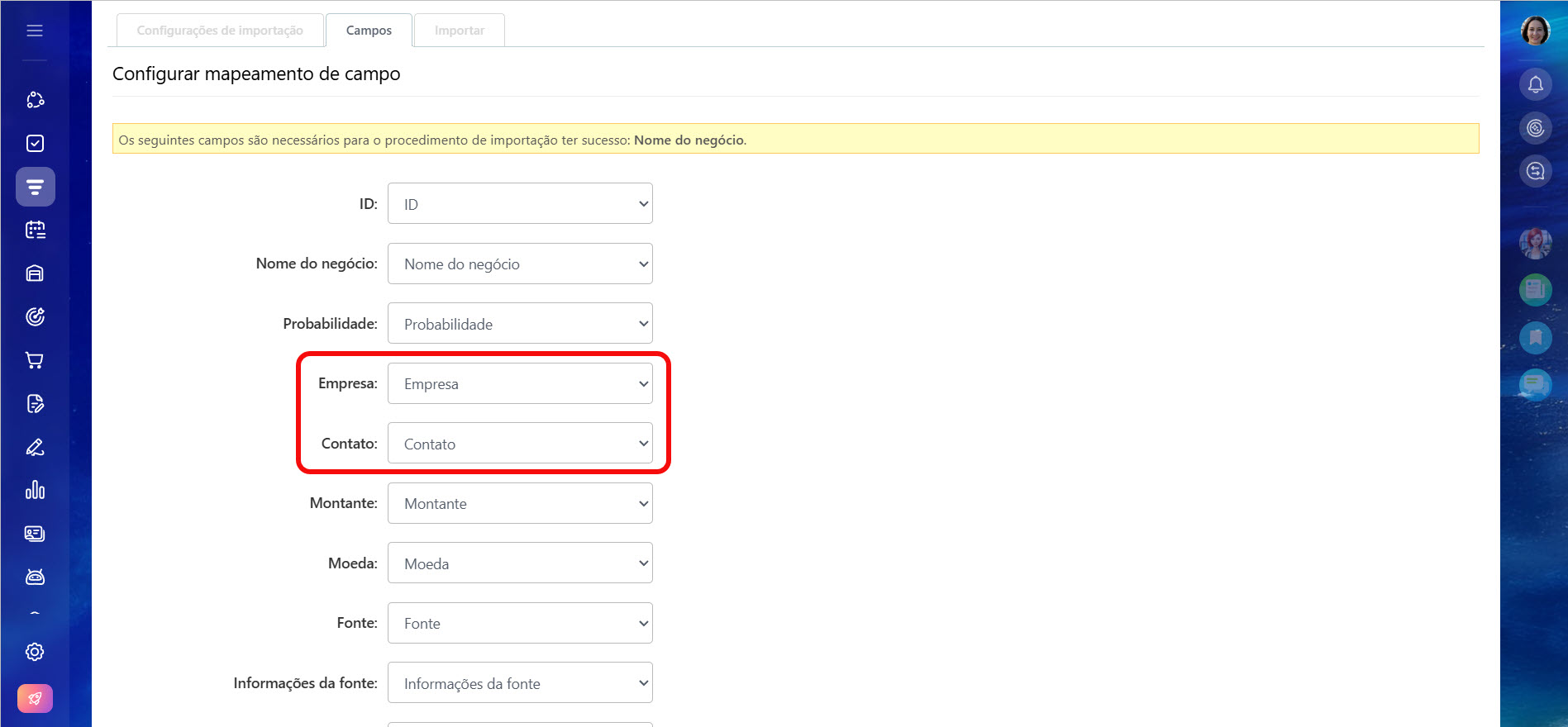Click the robot automation icon in sidebar
This screenshot has height=727, width=1568.
(35, 577)
